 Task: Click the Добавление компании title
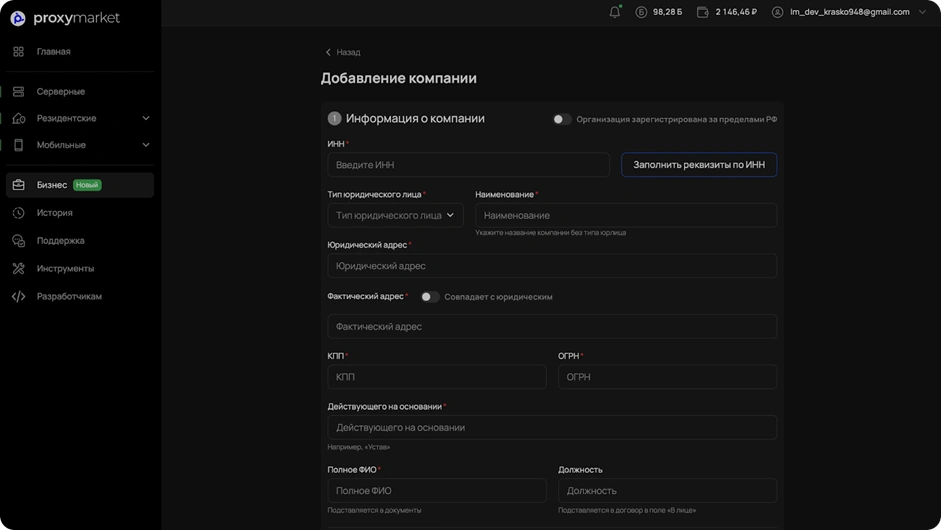coord(398,79)
